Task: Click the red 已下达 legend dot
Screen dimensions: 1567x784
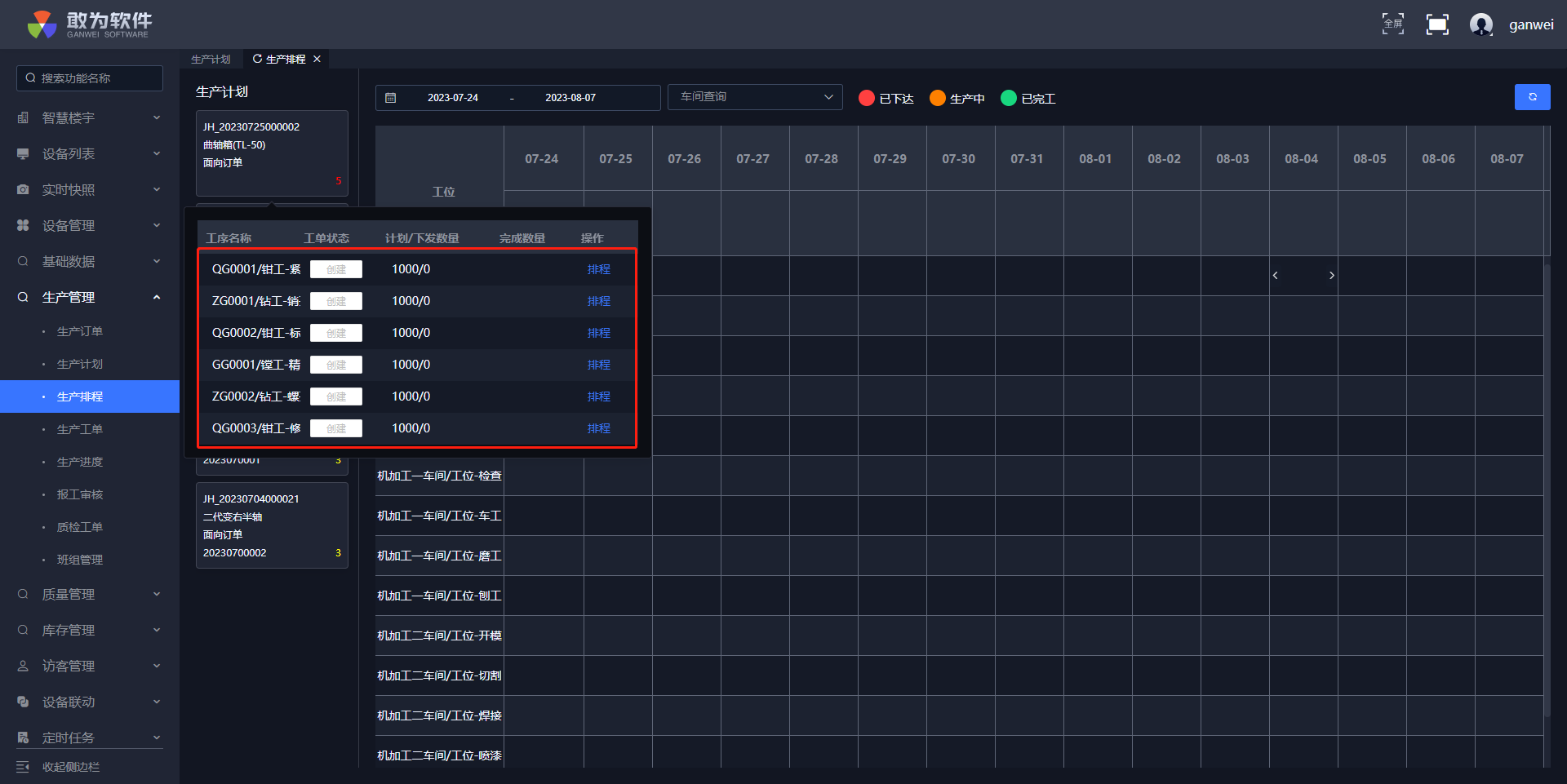Action: click(867, 98)
